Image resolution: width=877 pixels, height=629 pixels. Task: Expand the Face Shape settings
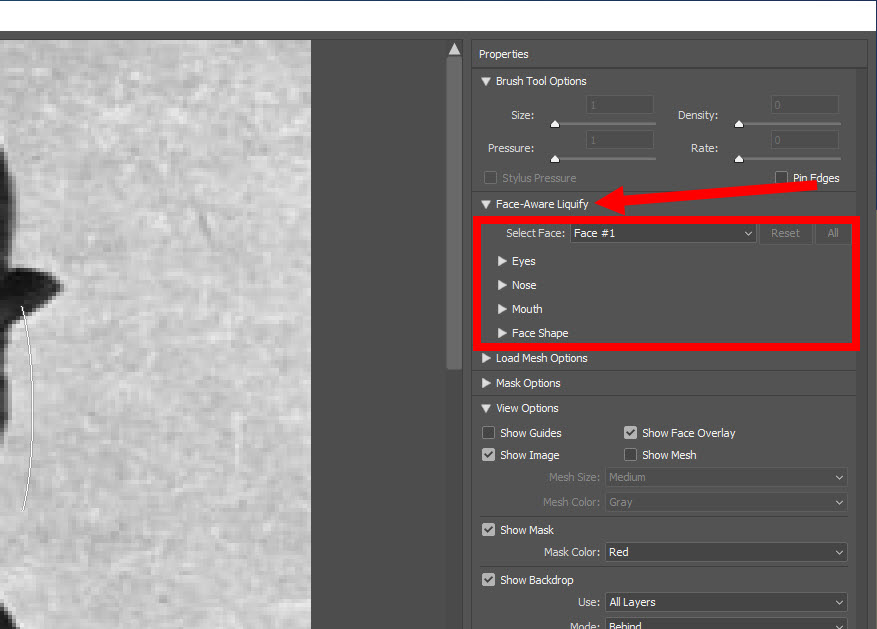502,333
